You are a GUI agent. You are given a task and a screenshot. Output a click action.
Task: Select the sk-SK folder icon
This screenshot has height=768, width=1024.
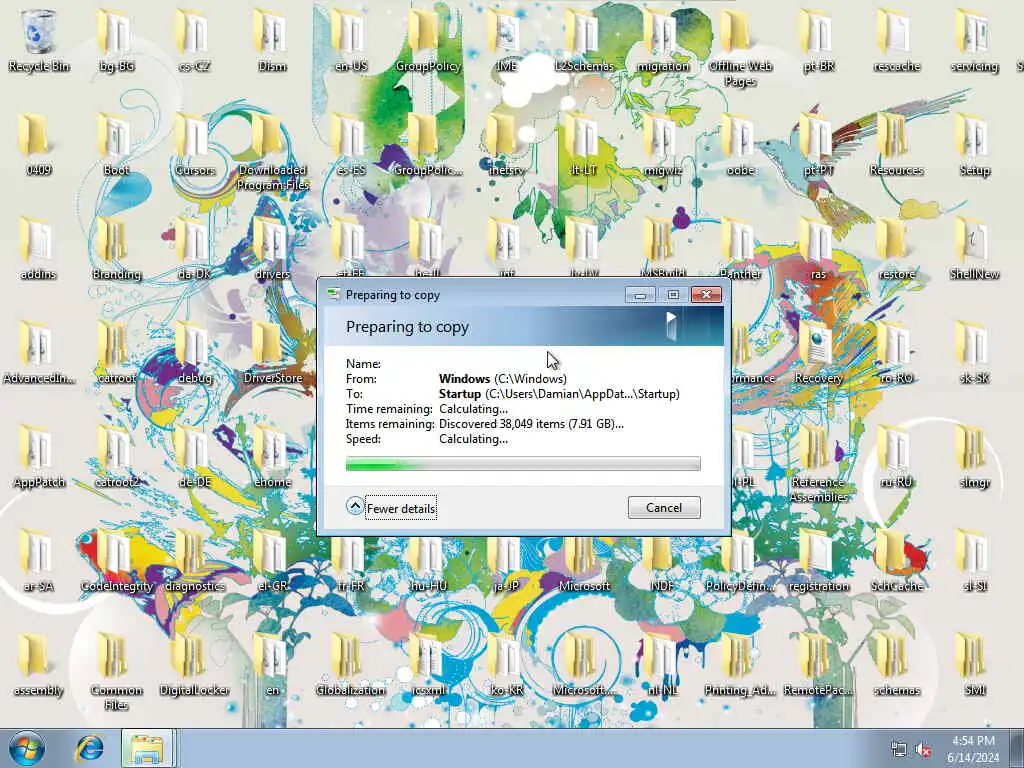pos(974,352)
